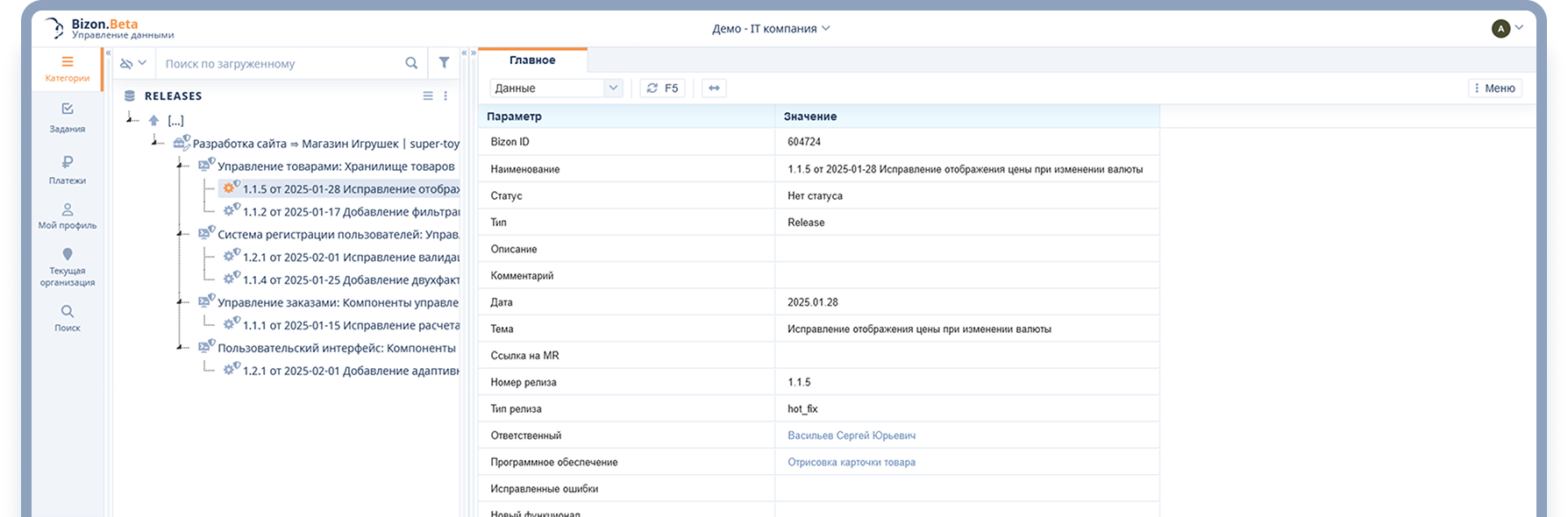Switch to the Главное tab

click(x=532, y=60)
